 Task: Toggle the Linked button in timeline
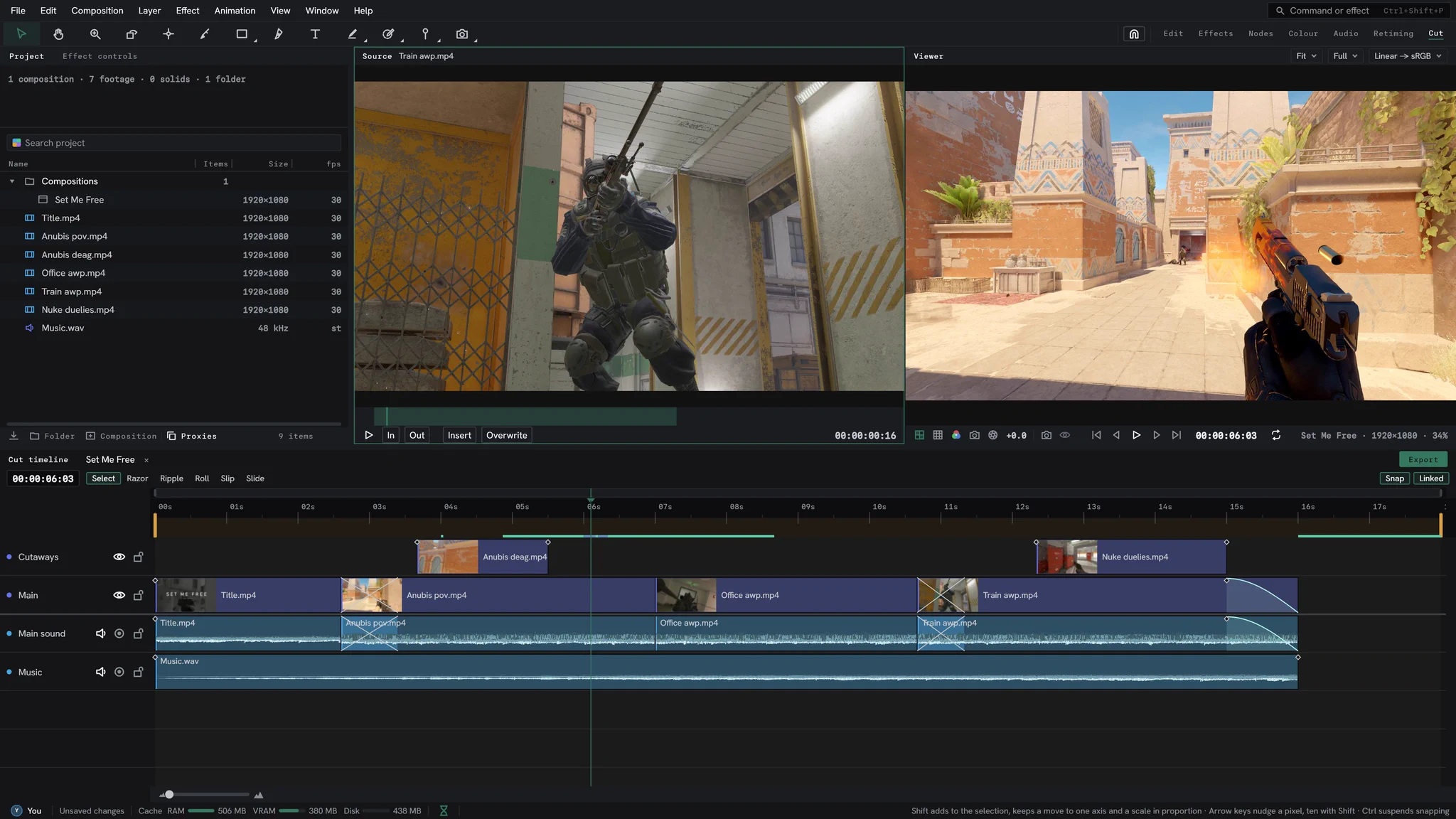point(1430,478)
